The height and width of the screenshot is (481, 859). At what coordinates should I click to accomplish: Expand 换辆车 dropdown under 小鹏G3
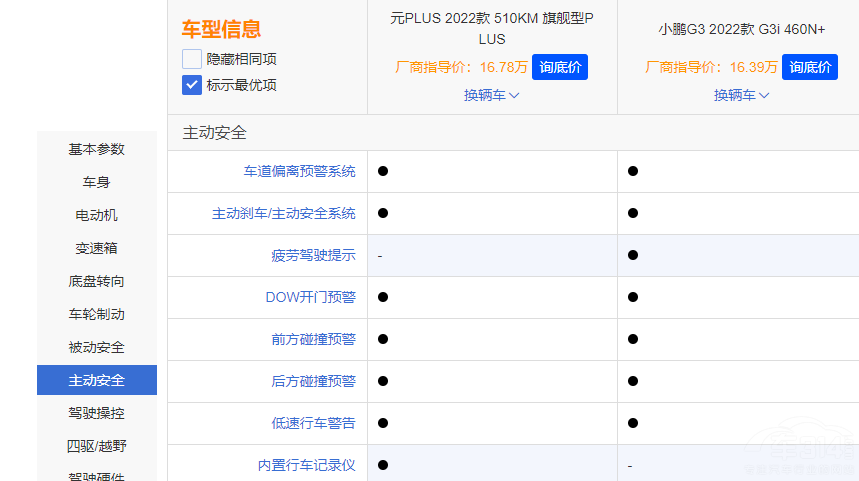click(741, 95)
